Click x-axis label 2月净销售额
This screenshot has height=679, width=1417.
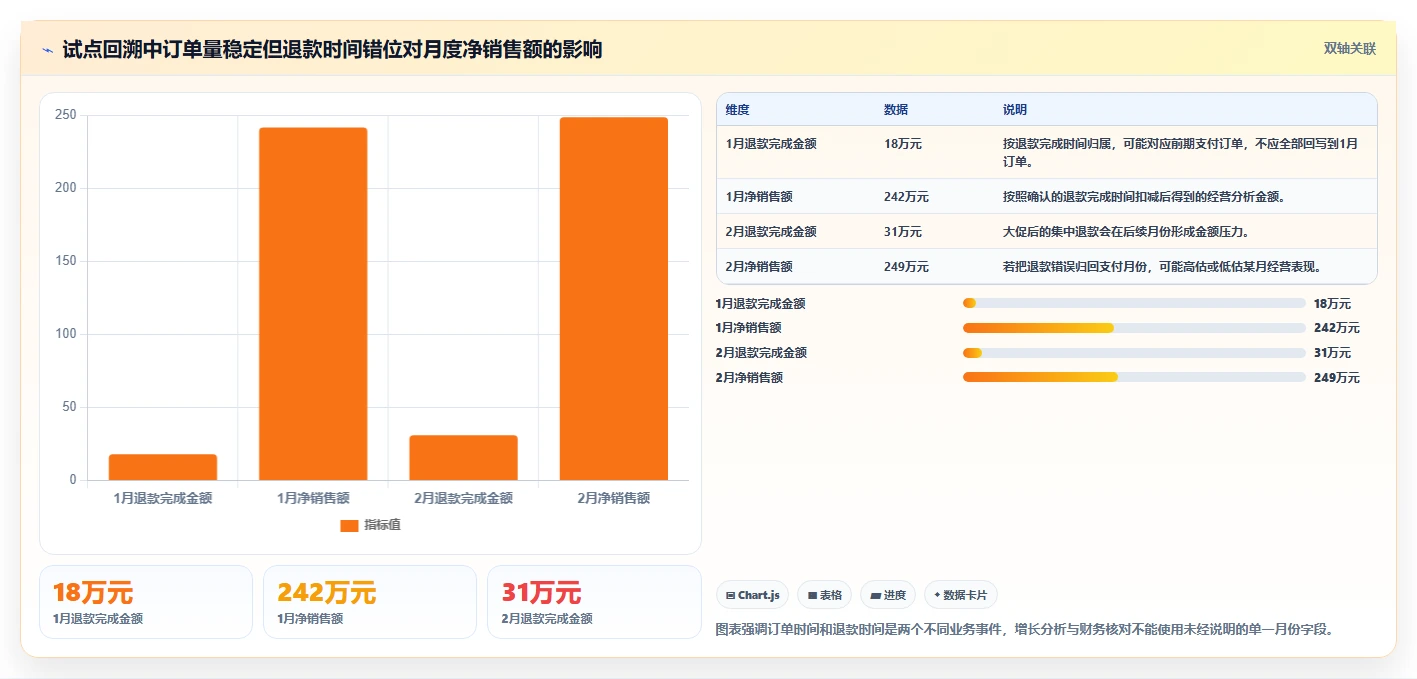(614, 498)
